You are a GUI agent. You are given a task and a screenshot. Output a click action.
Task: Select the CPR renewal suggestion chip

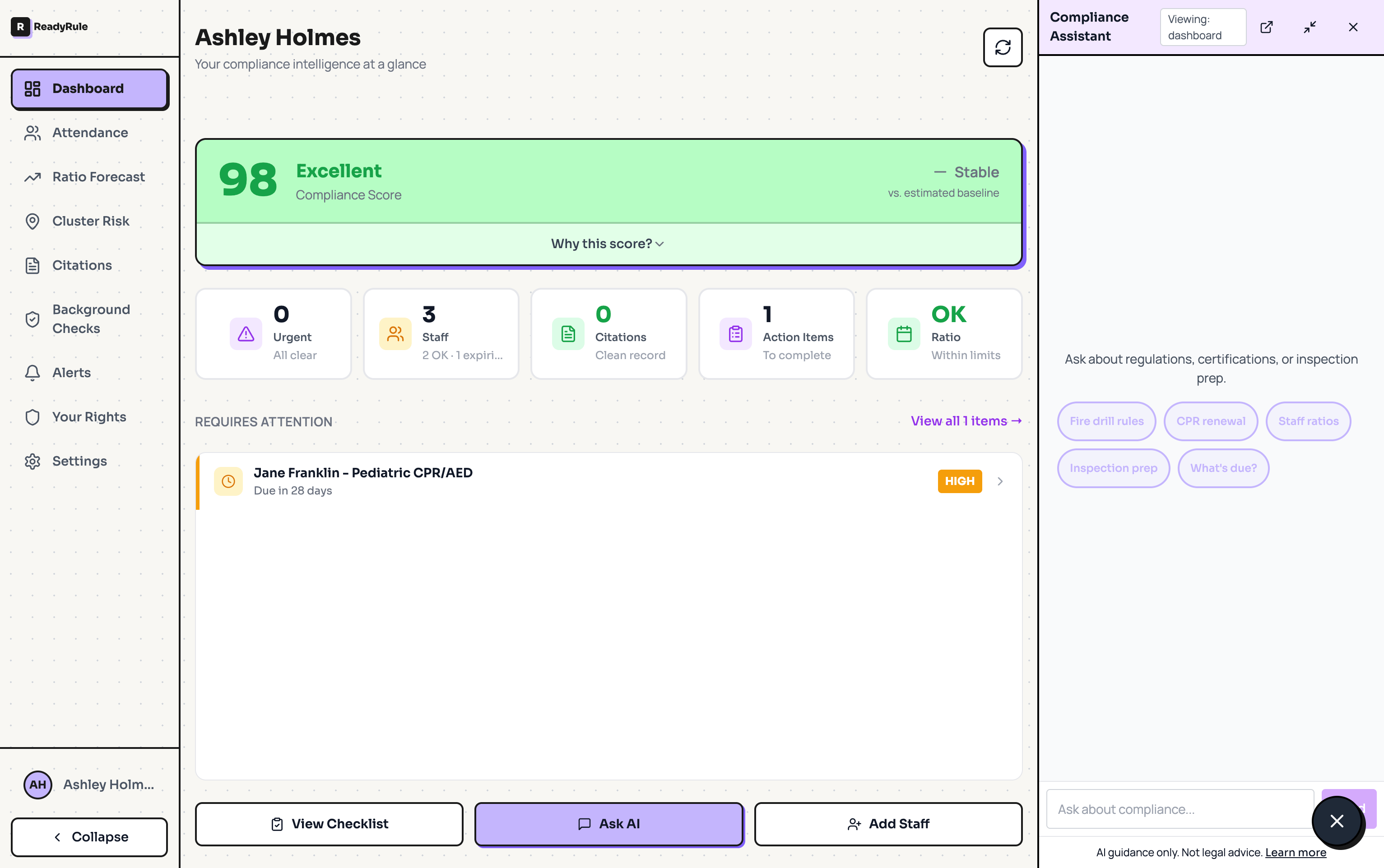(1210, 421)
